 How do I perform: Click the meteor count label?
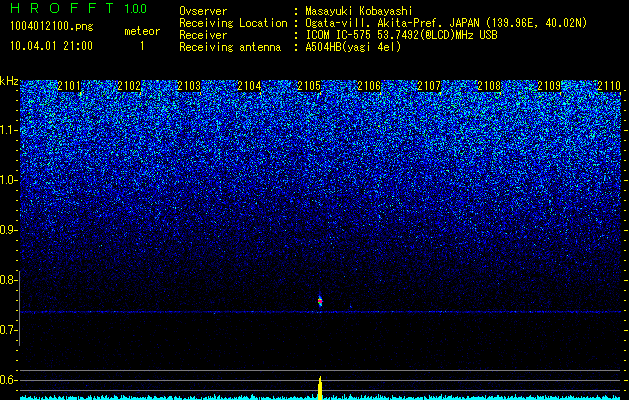tap(142, 31)
